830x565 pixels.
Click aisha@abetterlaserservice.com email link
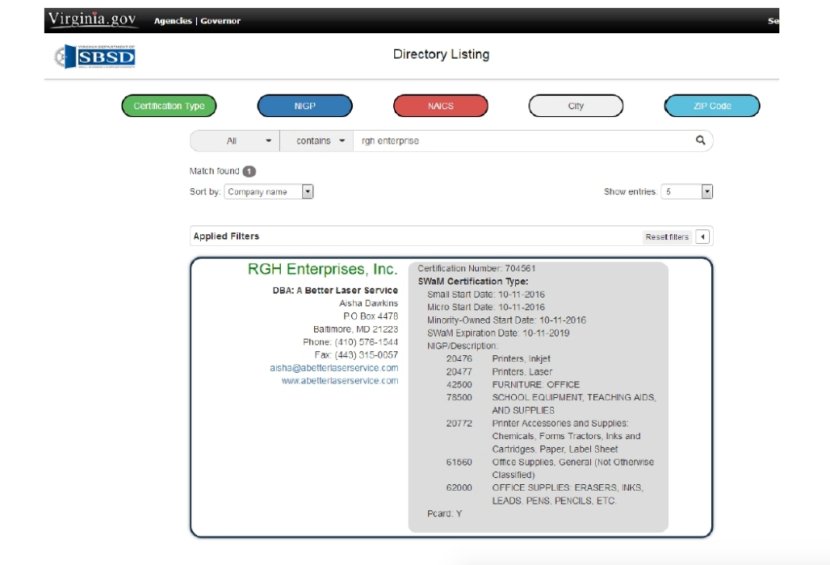(334, 367)
